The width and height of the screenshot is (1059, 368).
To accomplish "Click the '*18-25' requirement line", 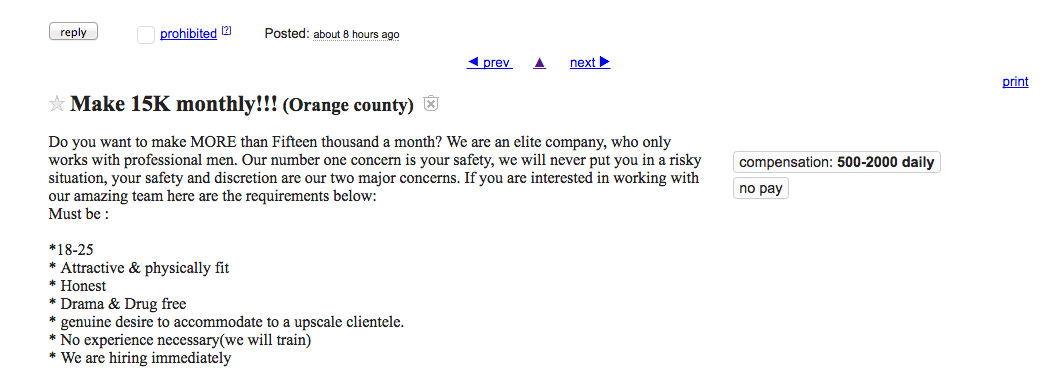I will 71,251.
